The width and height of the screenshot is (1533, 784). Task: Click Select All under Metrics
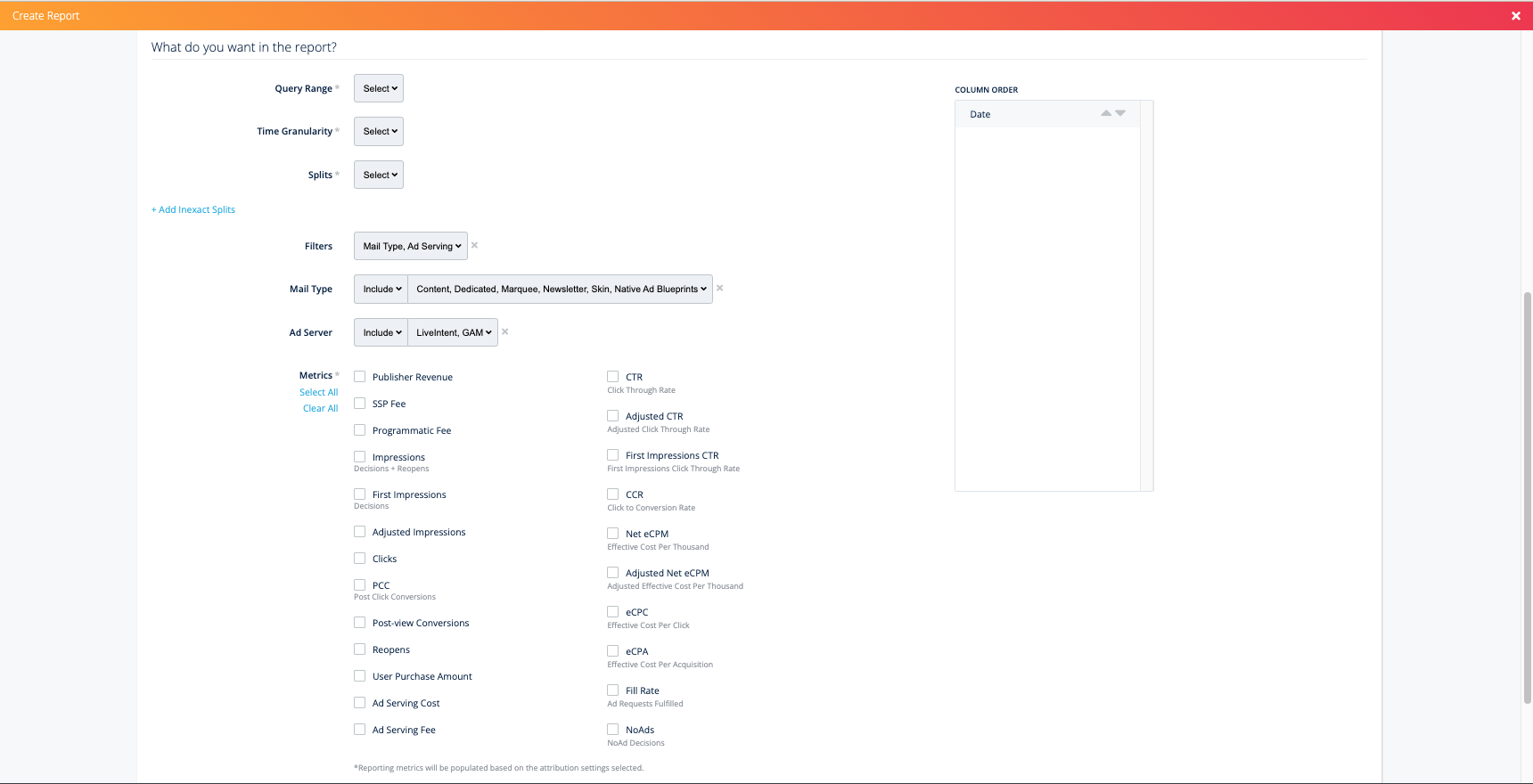318,392
